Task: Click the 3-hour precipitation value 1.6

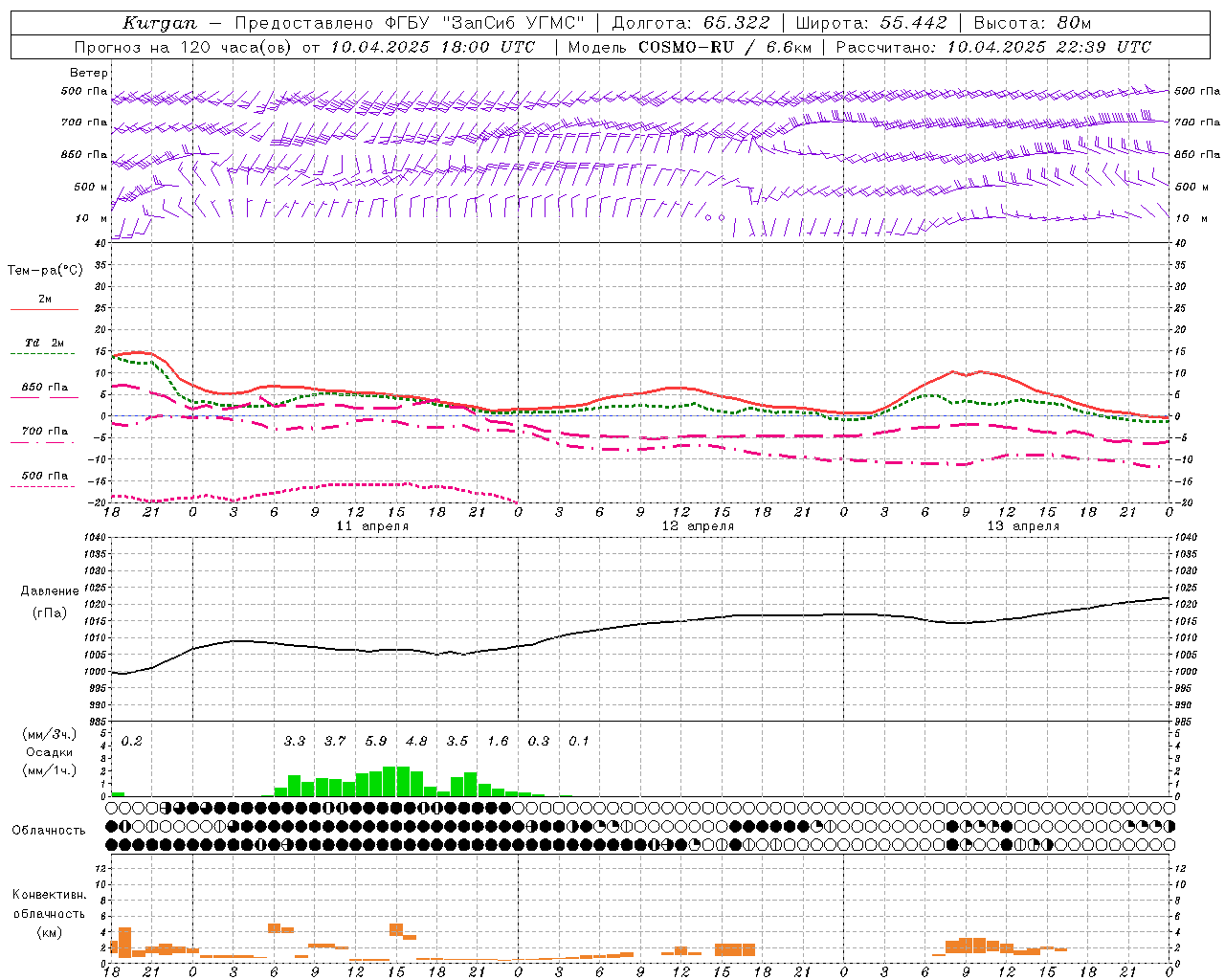Action: [x=498, y=742]
